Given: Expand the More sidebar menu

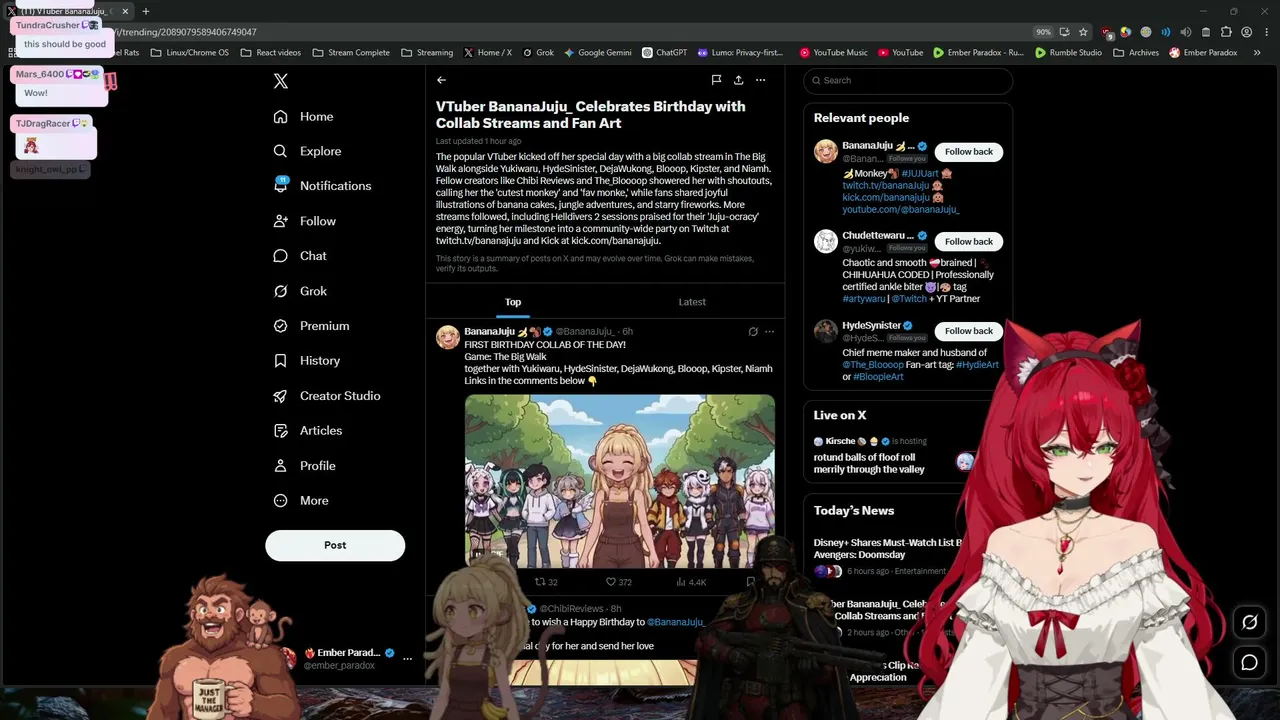Looking at the screenshot, I should click(301, 501).
